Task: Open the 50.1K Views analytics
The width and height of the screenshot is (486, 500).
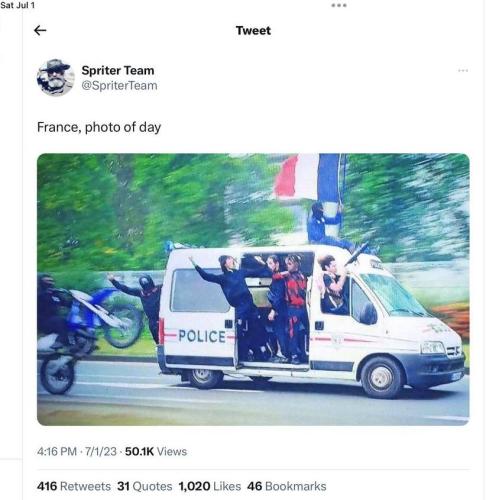Action: point(156,452)
